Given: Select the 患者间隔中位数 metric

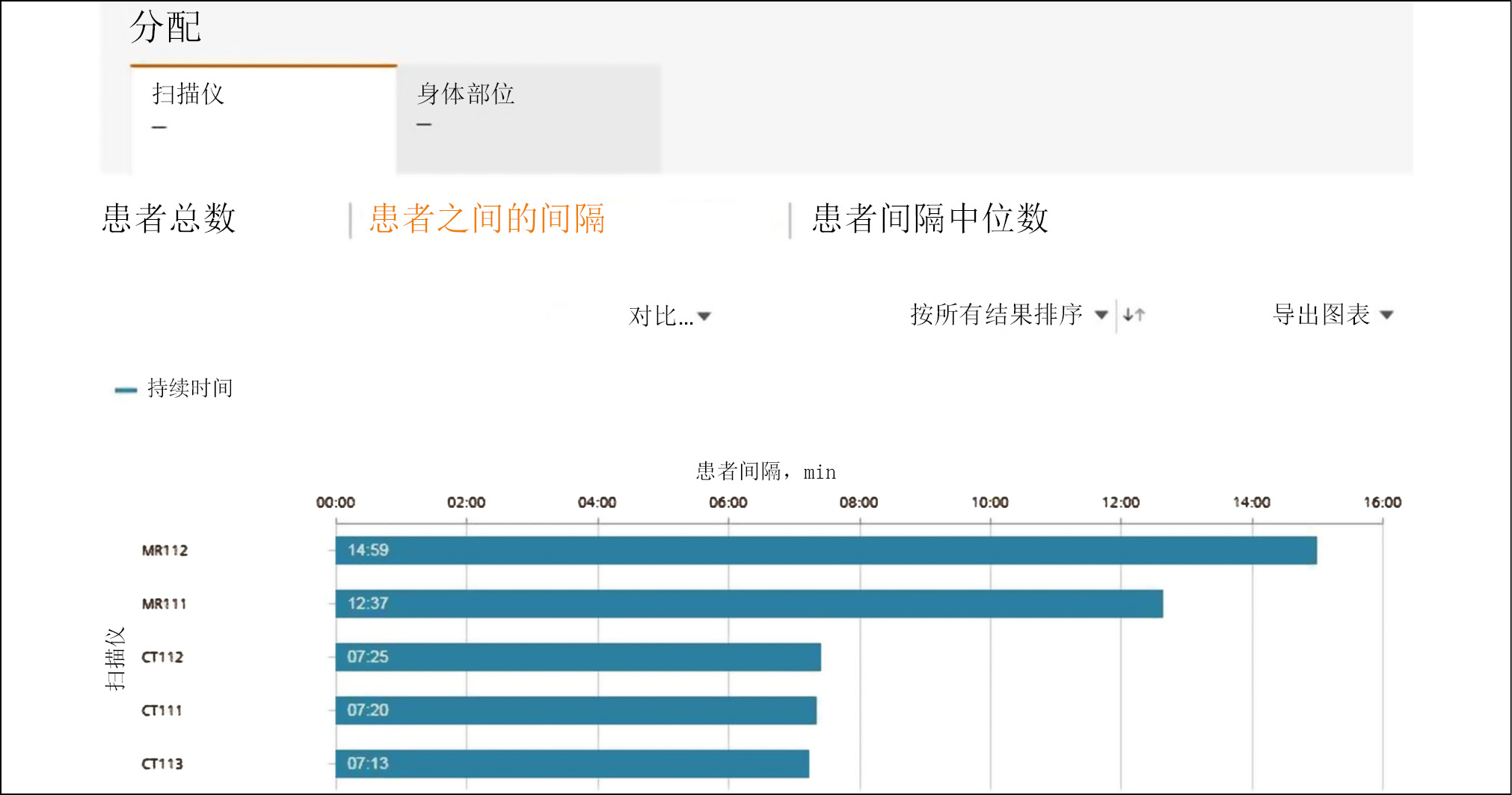Looking at the screenshot, I should (929, 218).
